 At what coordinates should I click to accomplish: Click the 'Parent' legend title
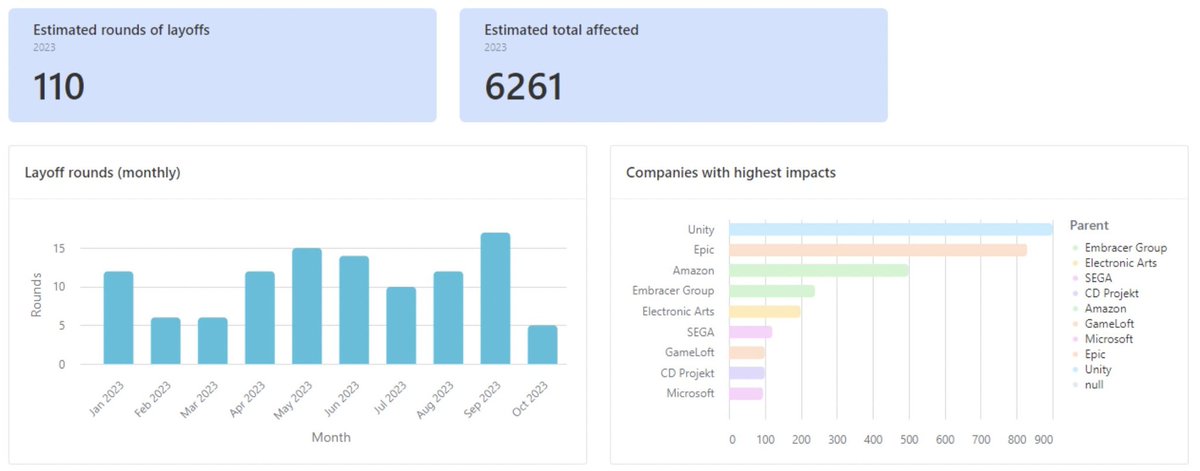tap(1089, 226)
